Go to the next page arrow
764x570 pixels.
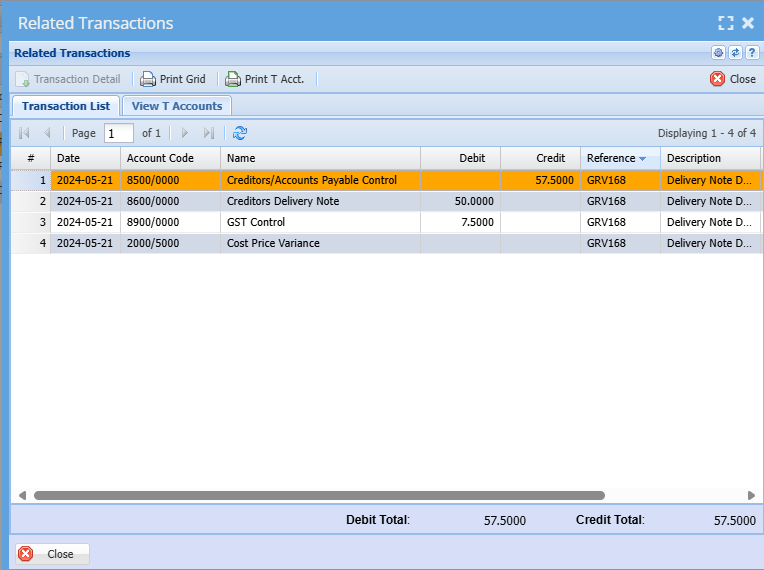184,133
